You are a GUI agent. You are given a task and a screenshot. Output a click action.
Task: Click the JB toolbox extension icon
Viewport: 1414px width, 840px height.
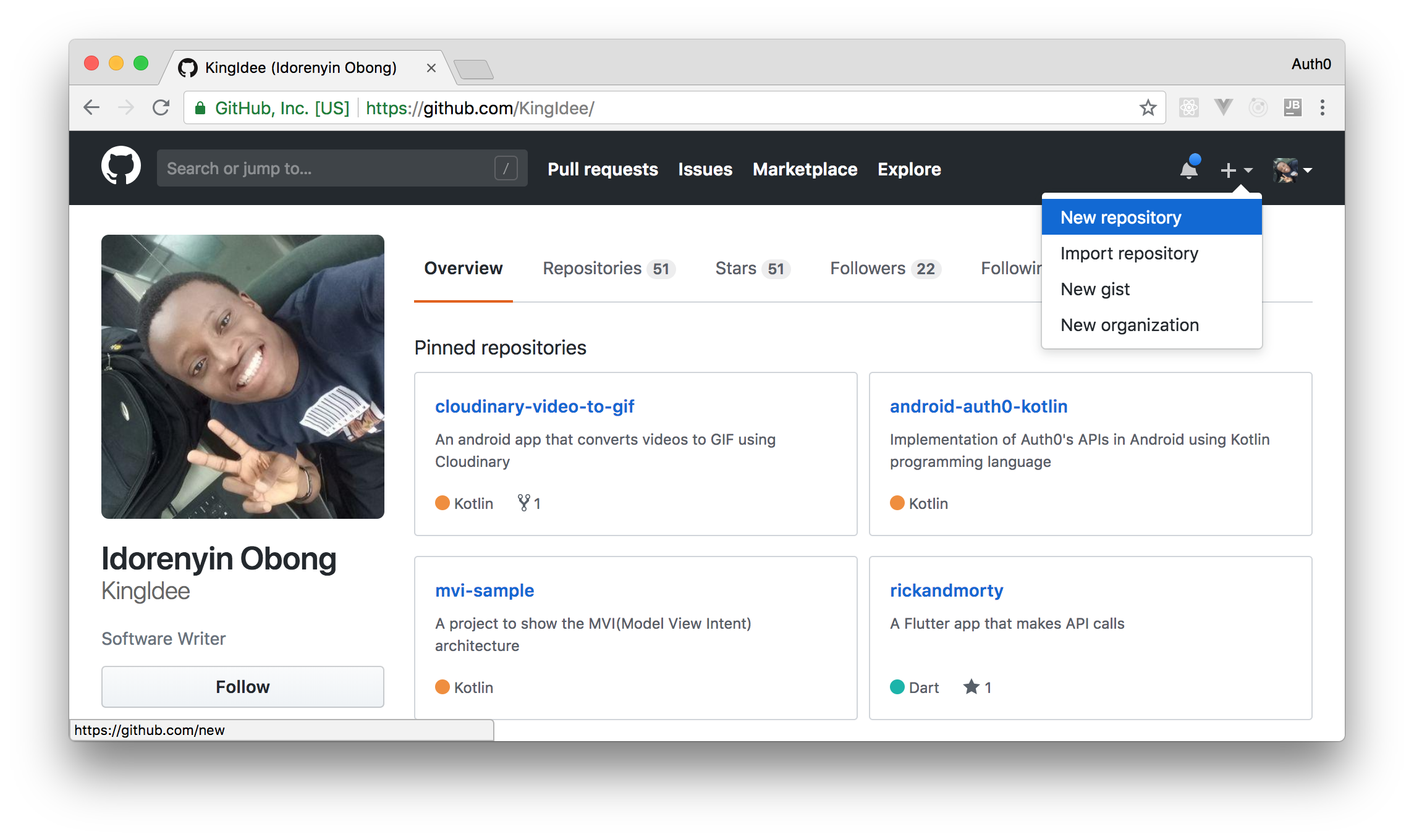point(1292,108)
